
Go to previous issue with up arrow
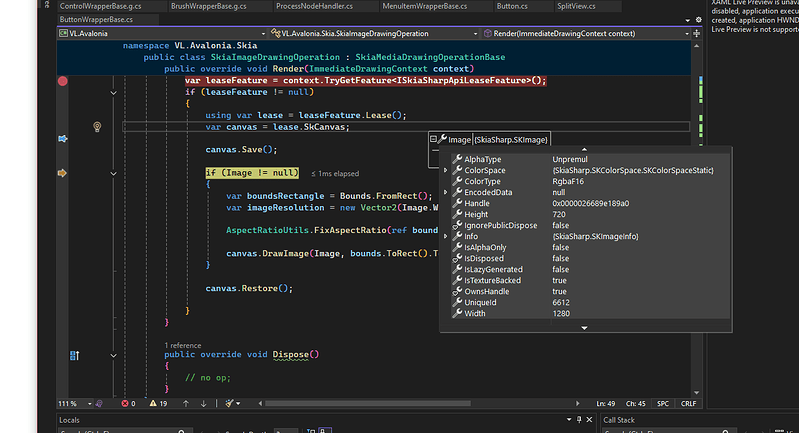186,403
